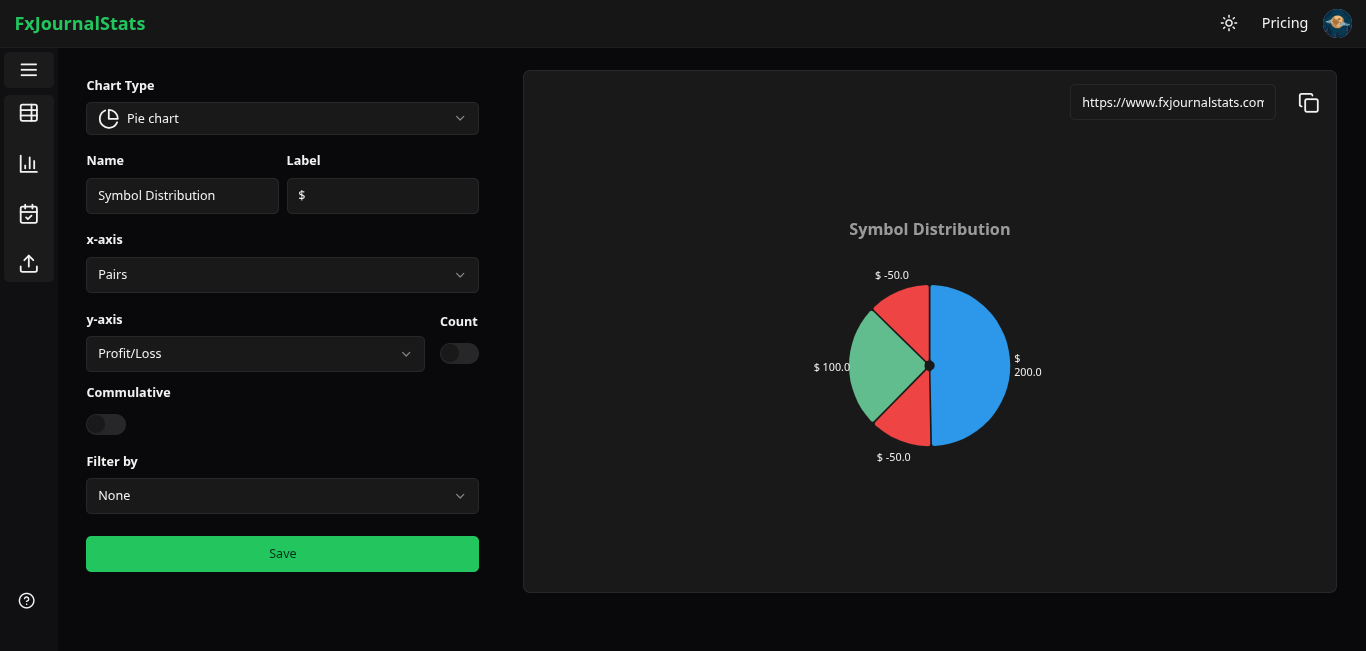Click the FxJournalStats logo
This screenshot has height=651, width=1366.
80,23
